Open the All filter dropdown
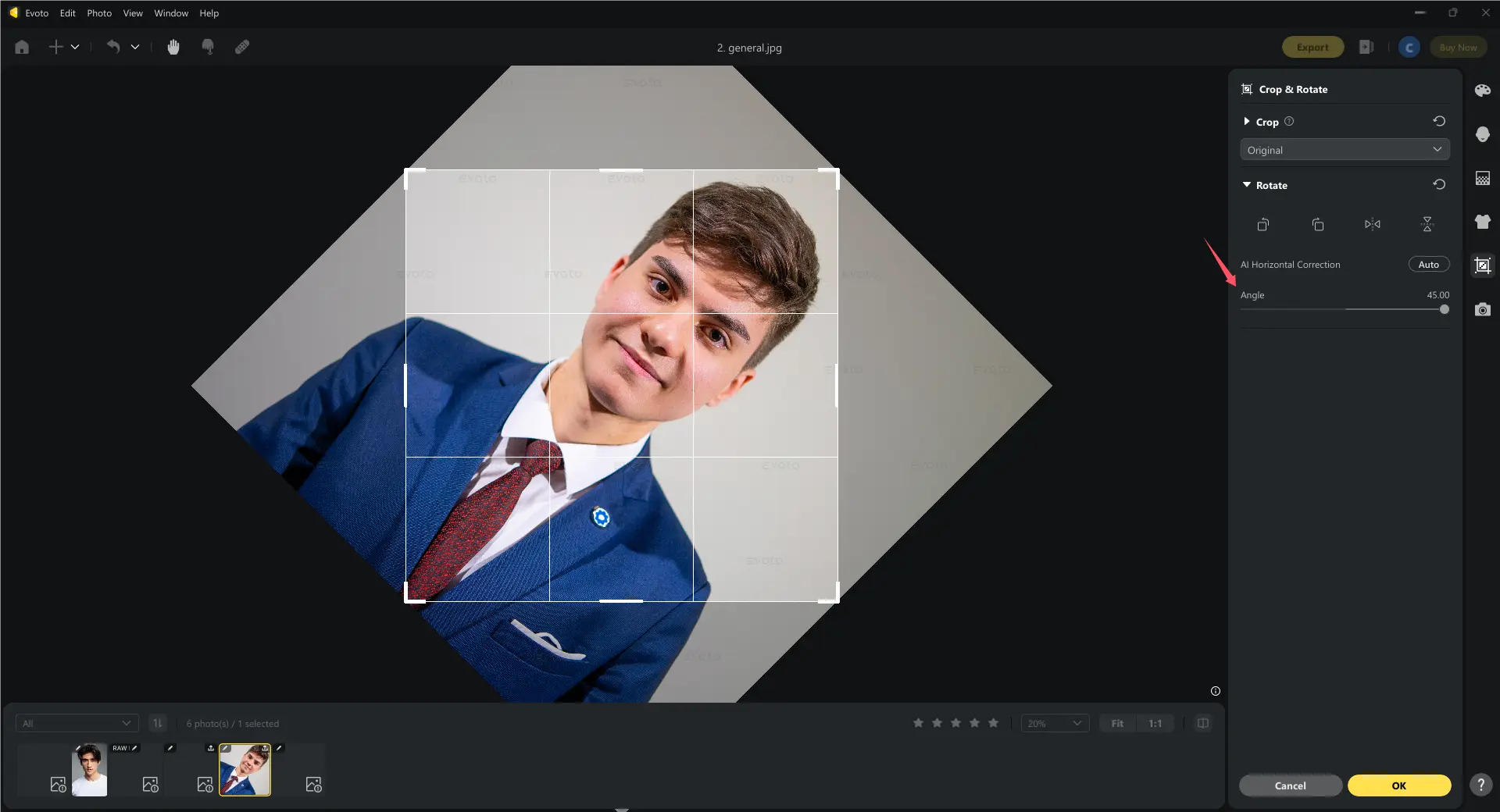The image size is (1500, 812). 77,724
